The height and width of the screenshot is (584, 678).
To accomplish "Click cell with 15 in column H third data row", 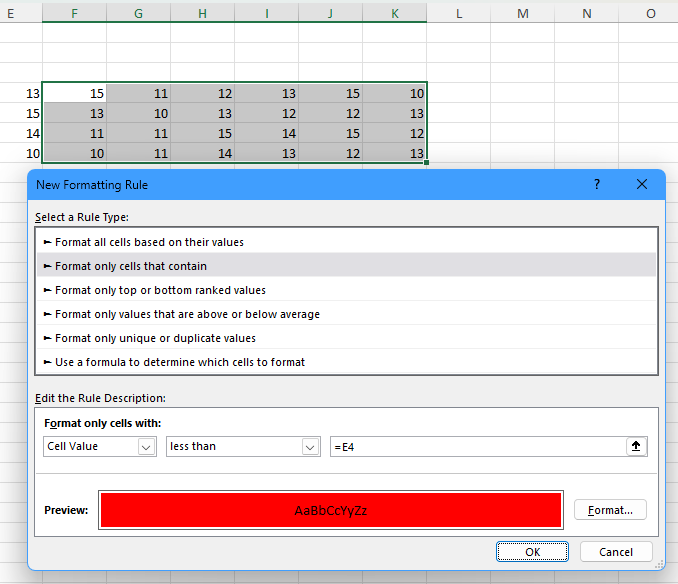I will click(x=202, y=133).
